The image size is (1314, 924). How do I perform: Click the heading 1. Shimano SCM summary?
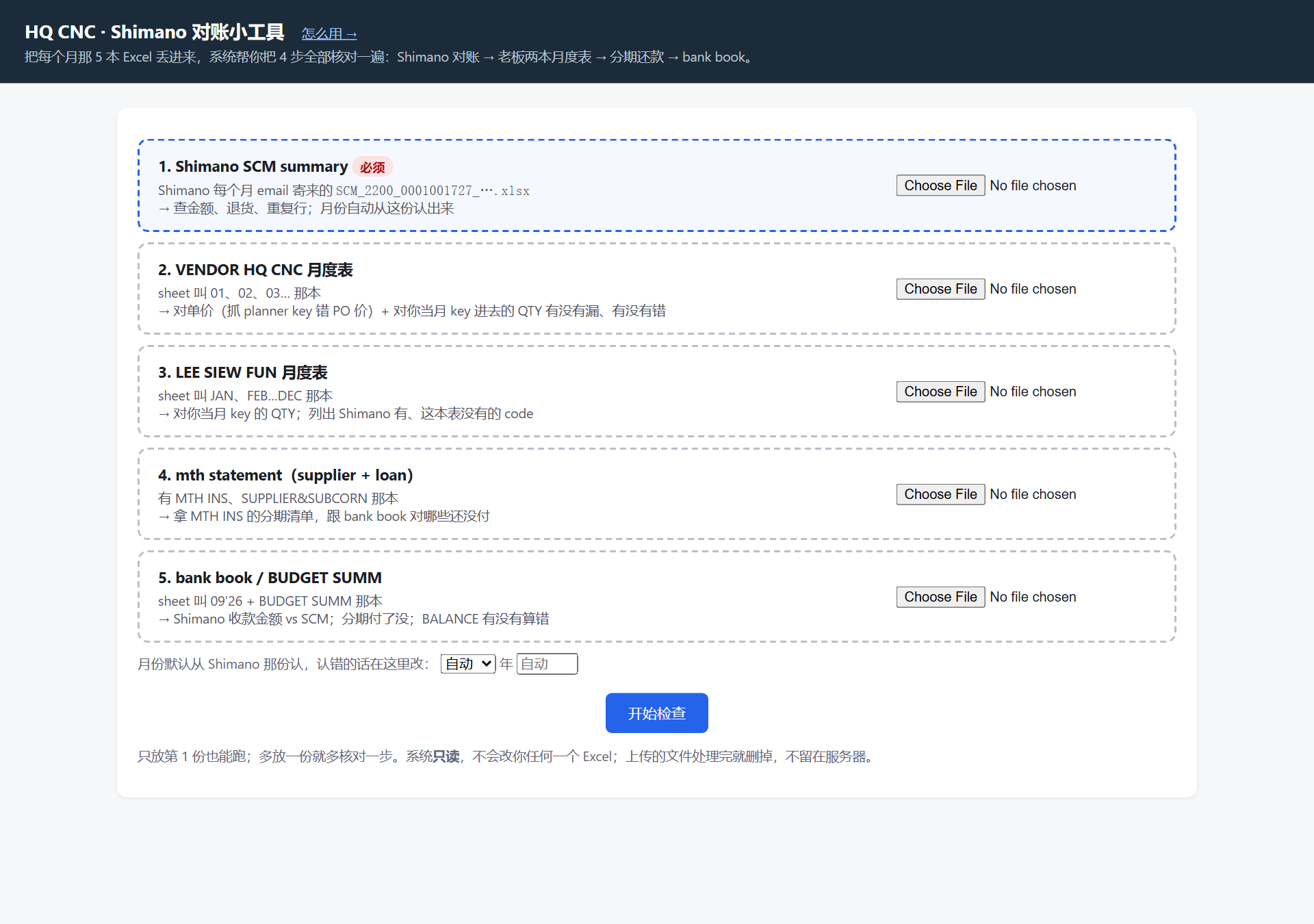[x=253, y=167]
